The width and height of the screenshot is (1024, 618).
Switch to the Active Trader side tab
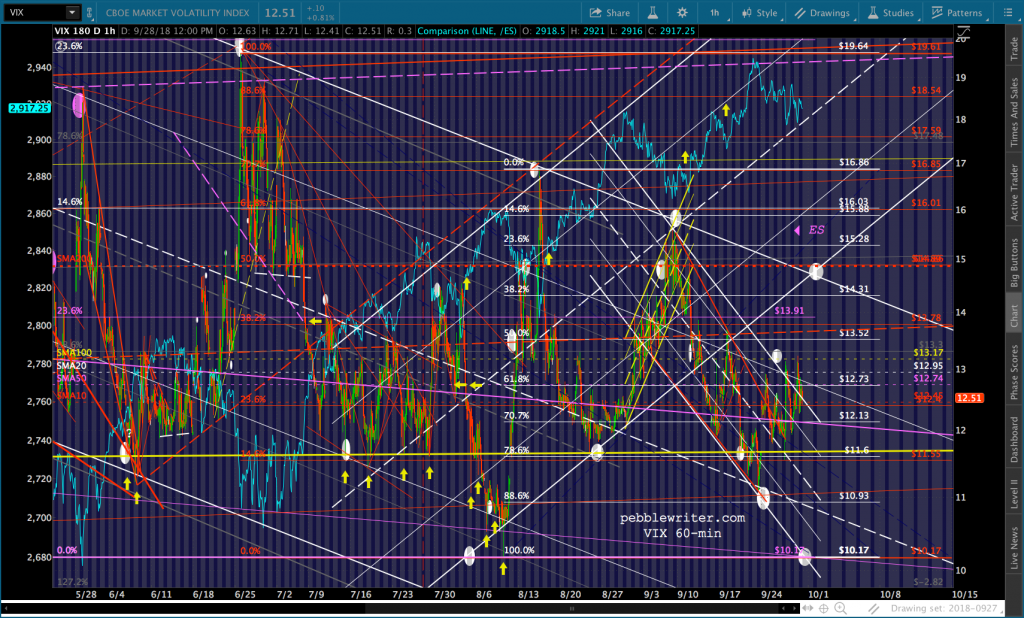(x=1014, y=192)
